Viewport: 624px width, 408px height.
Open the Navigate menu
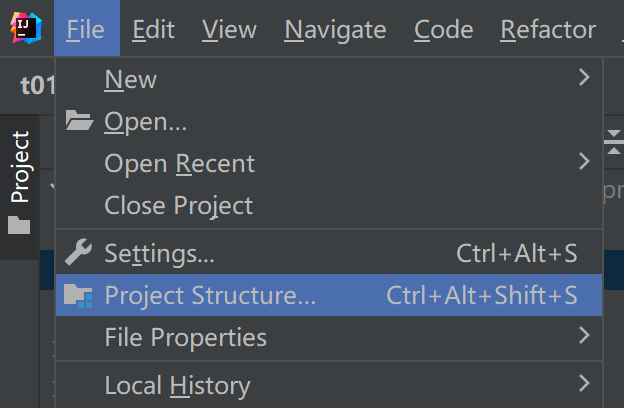pos(335,30)
